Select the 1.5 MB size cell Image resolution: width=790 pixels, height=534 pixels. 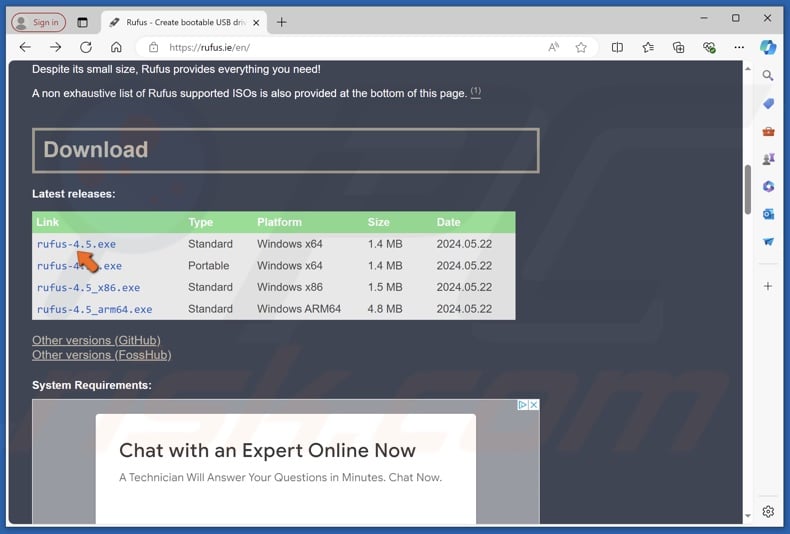(x=385, y=287)
